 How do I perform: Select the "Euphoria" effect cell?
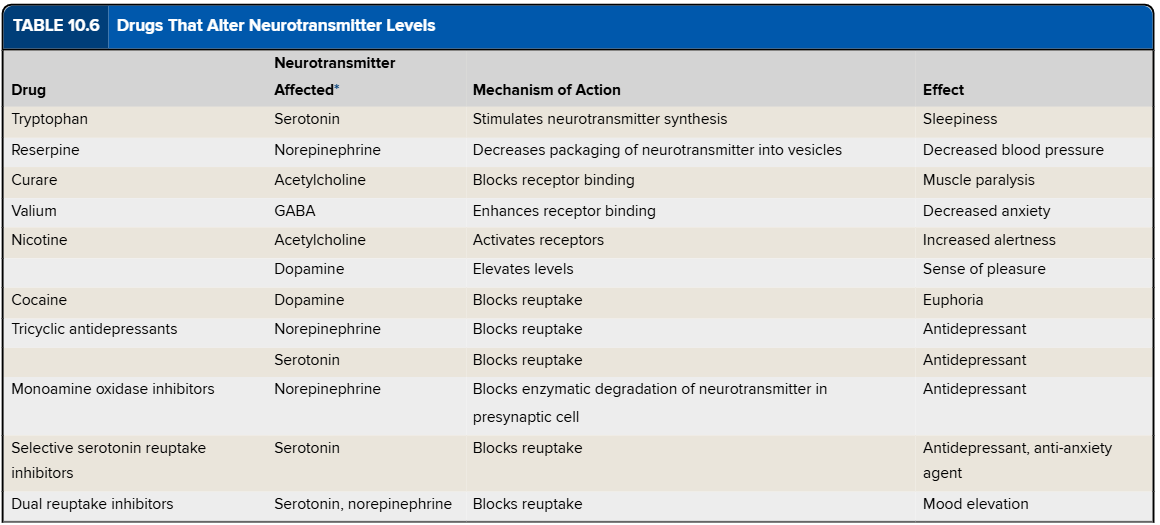[x=953, y=300]
